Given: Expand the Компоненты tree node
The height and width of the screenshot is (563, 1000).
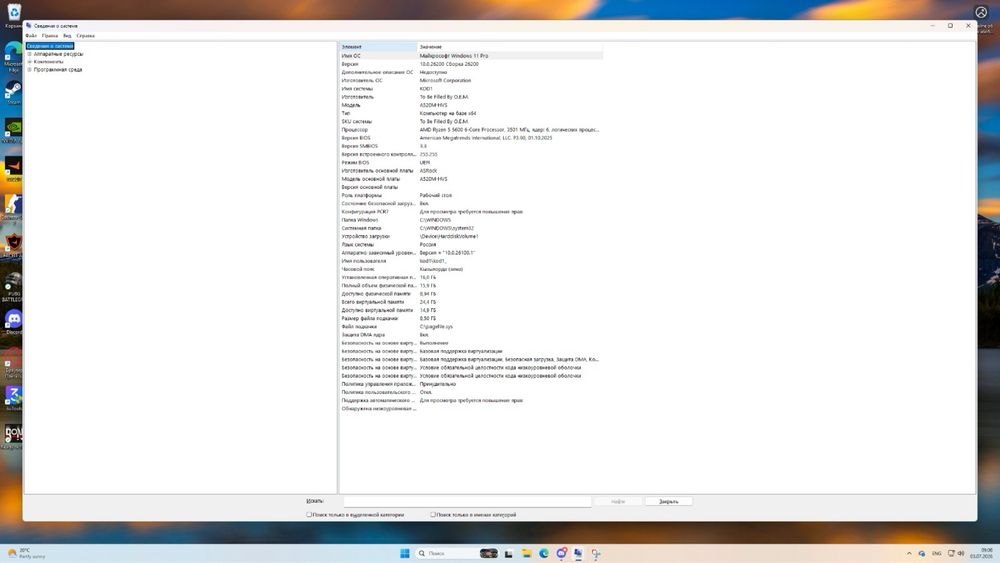Looking at the screenshot, I should (29, 62).
